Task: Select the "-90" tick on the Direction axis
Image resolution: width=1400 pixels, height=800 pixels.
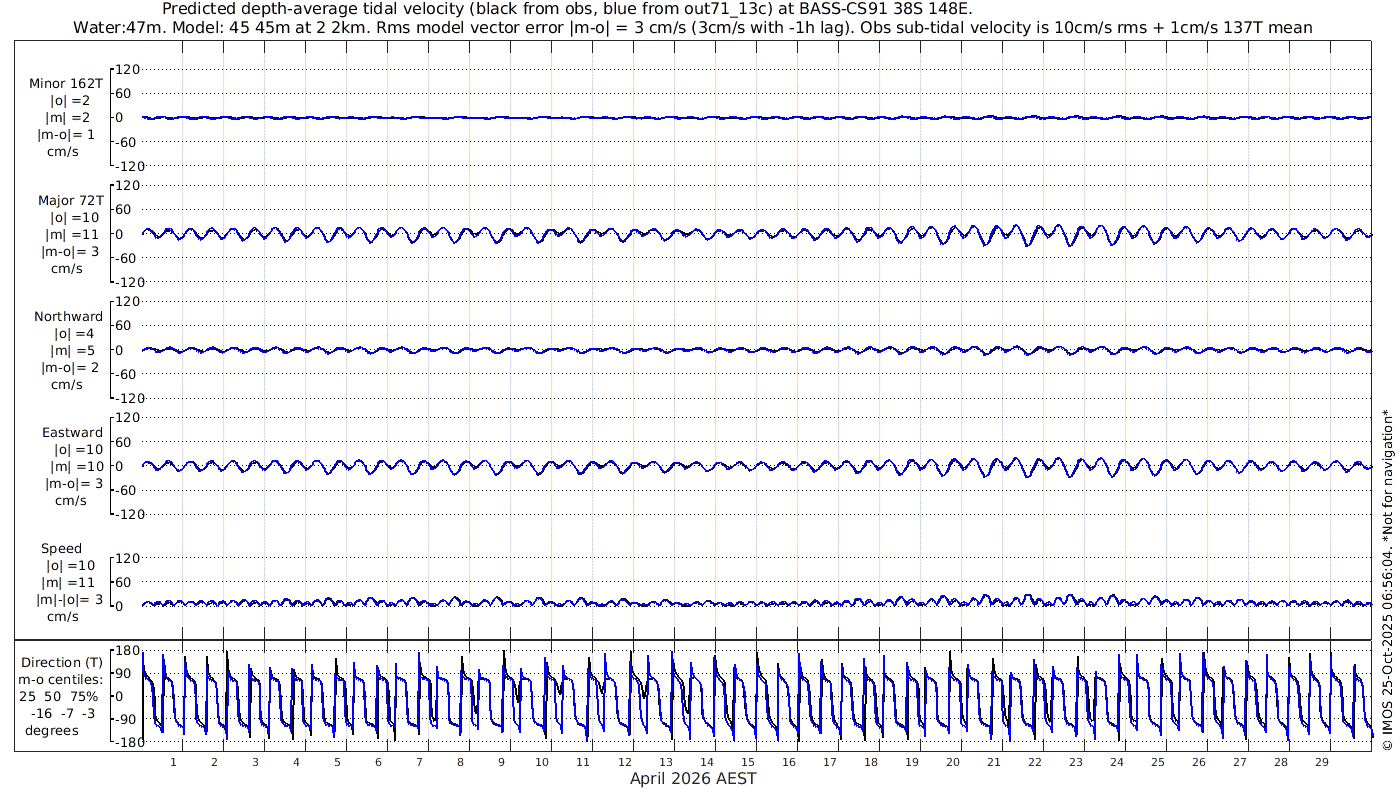Action: [x=127, y=719]
